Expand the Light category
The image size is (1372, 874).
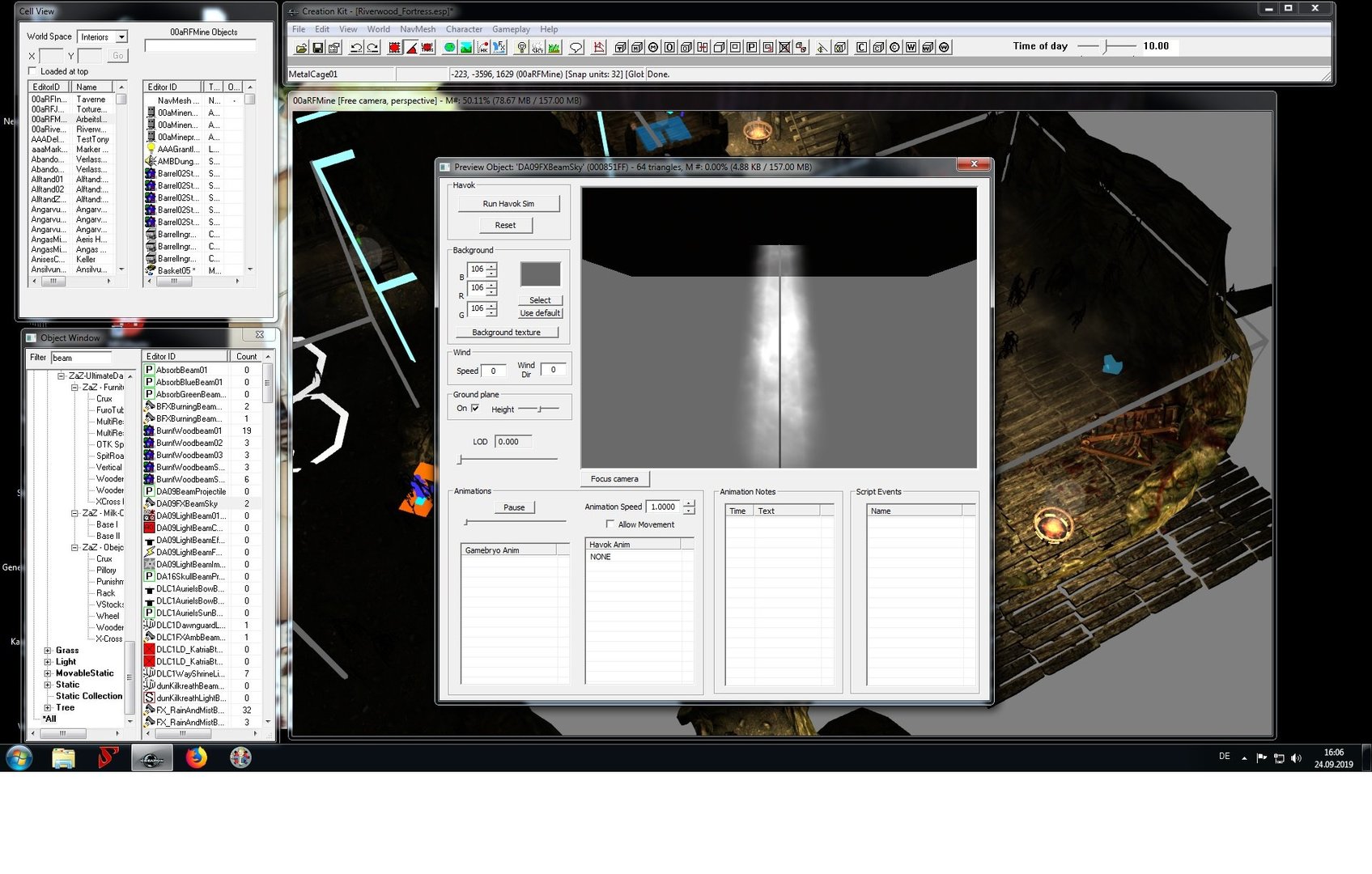[x=48, y=662]
